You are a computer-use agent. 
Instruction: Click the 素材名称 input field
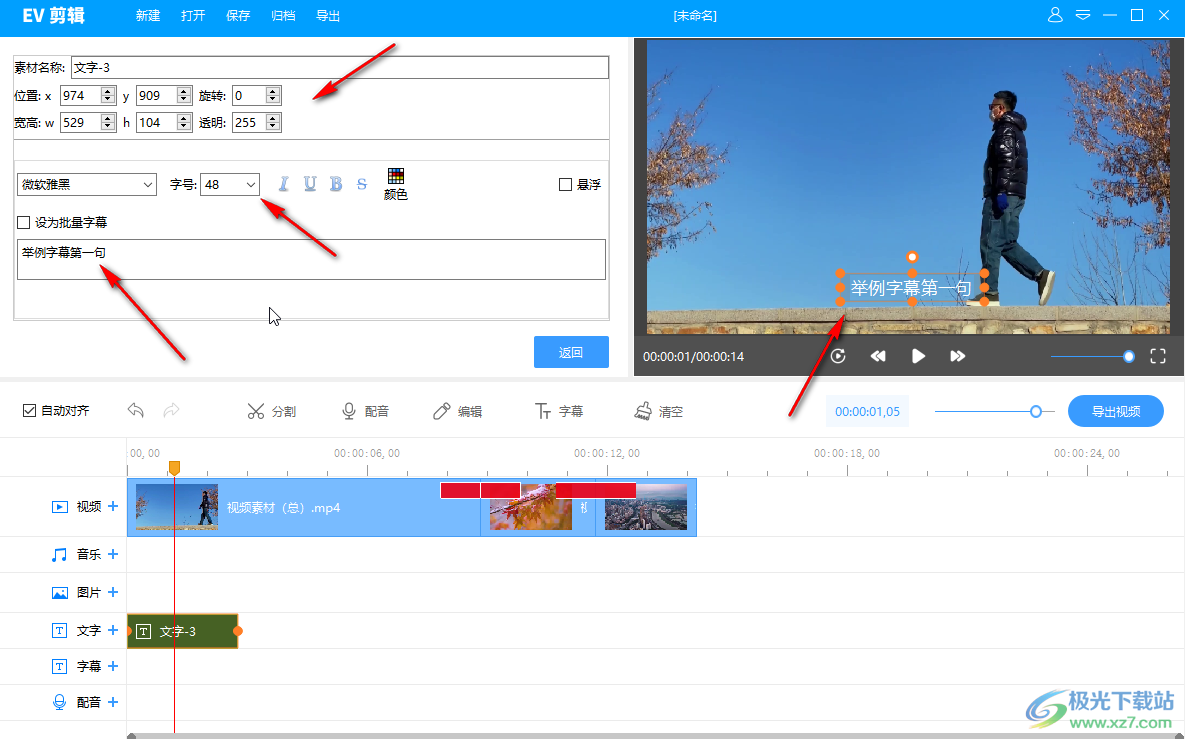[340, 67]
